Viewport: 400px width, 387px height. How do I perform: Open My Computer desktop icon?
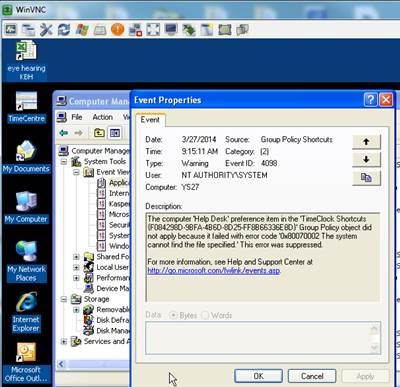[x=26, y=207]
